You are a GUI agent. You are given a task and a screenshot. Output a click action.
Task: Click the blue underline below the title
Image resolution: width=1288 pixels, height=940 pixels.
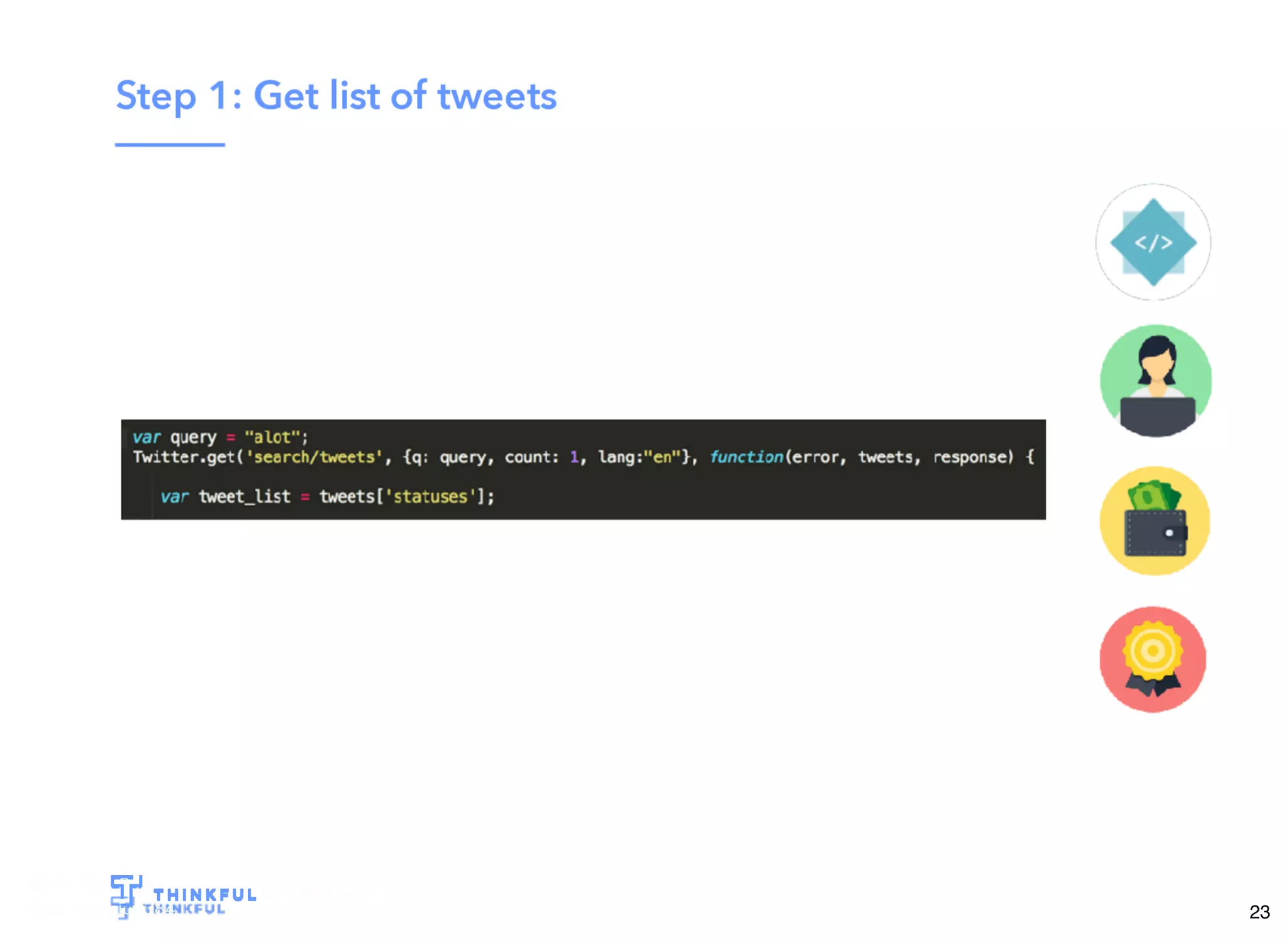170,145
